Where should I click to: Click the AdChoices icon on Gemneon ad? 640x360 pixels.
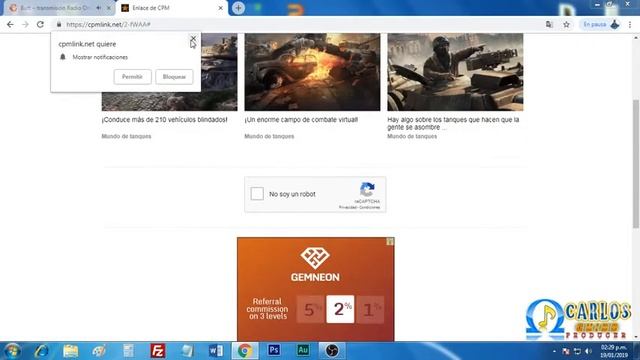(x=390, y=242)
